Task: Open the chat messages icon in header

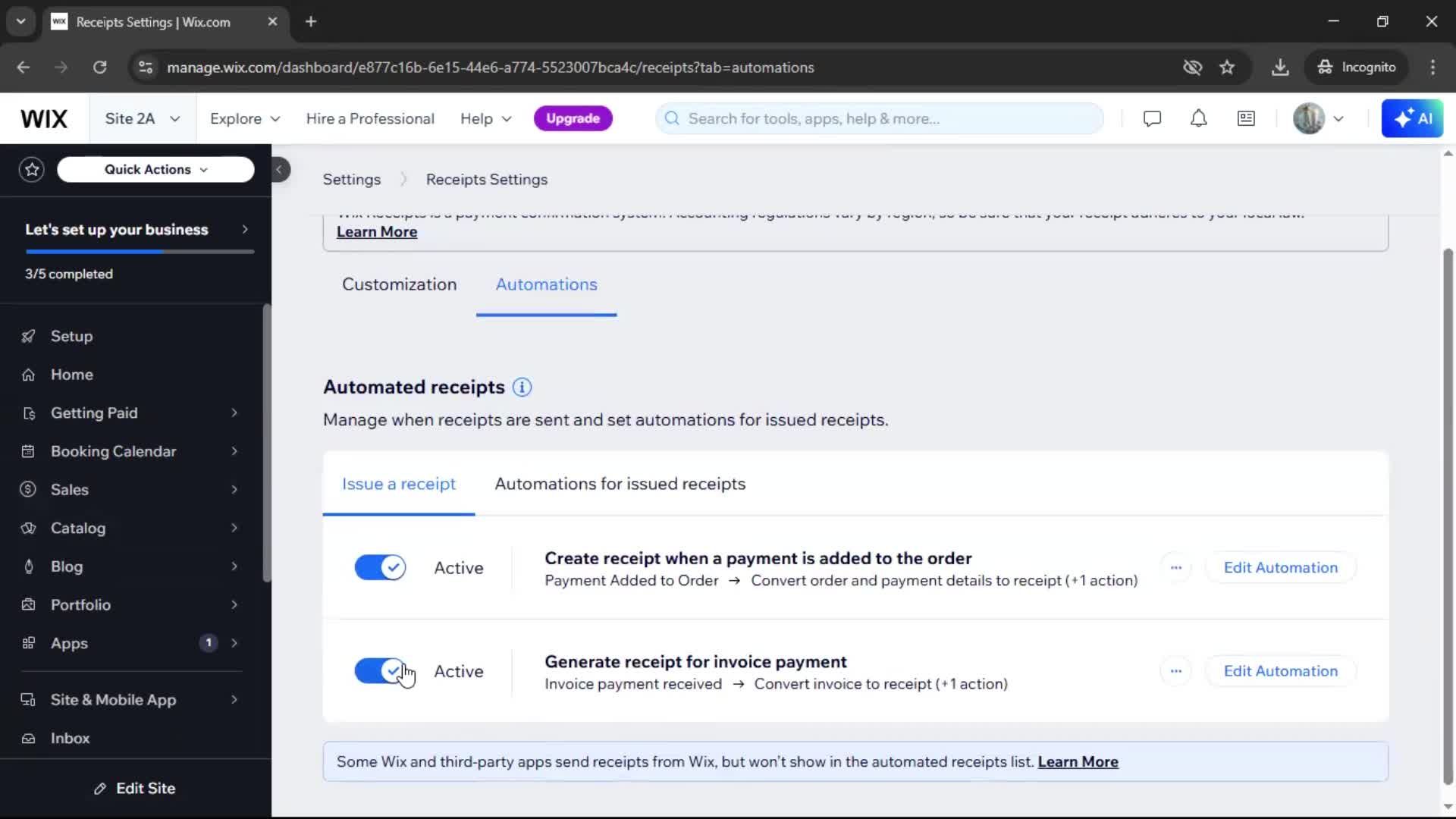Action: point(1152,119)
